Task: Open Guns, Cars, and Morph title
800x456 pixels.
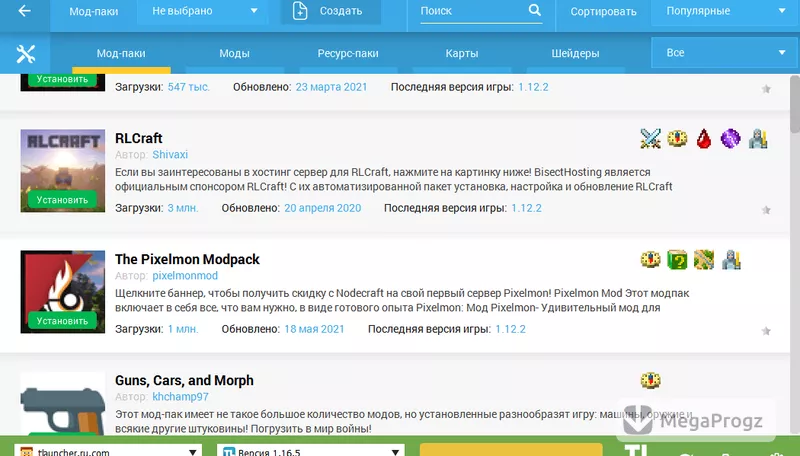Action: tap(184, 381)
